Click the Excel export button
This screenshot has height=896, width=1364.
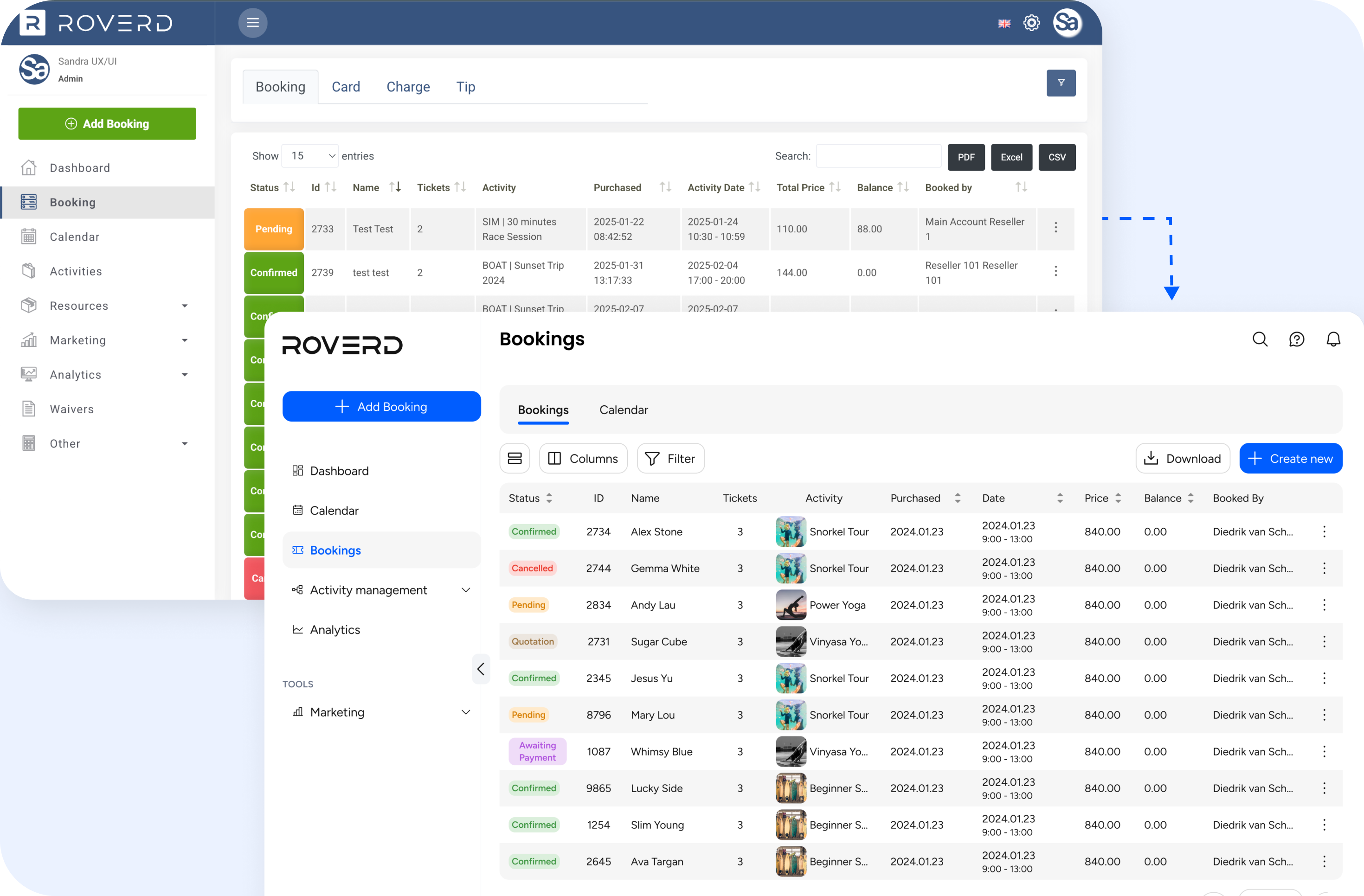click(x=1011, y=157)
